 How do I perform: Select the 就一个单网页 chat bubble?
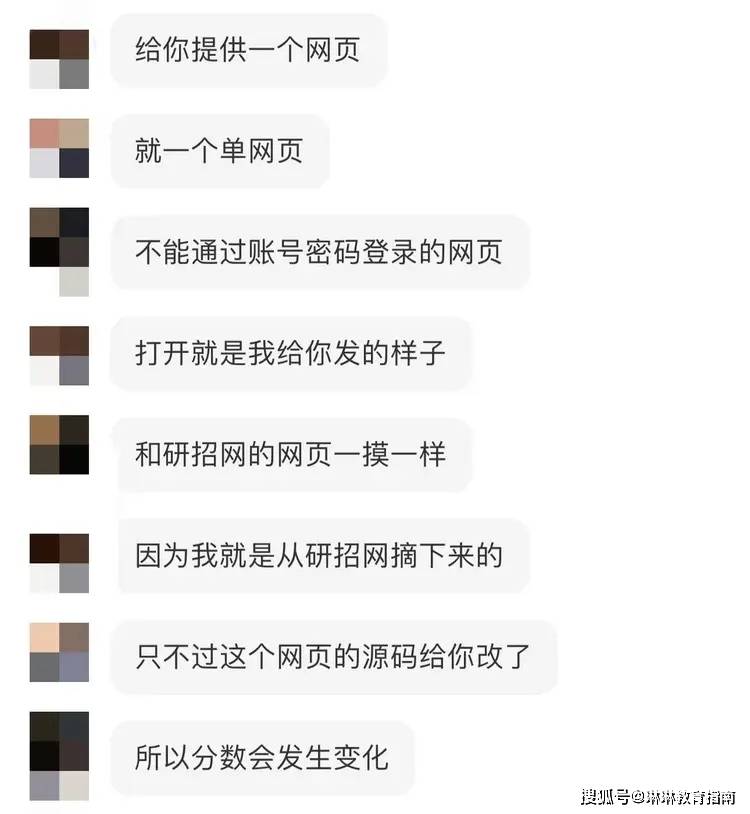pos(220,151)
